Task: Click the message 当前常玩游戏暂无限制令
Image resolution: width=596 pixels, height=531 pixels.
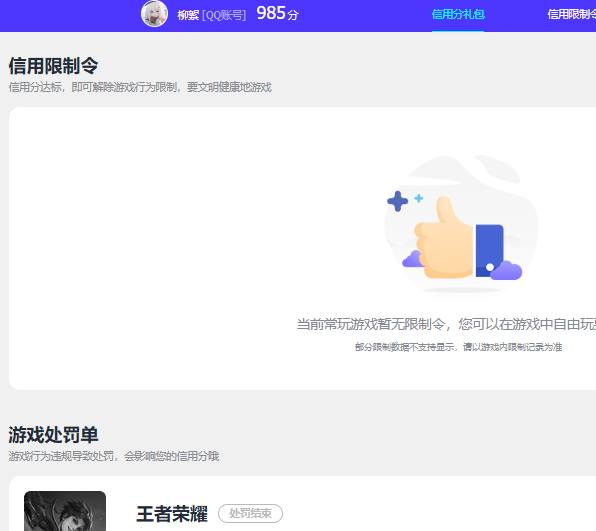Action: 446,324
